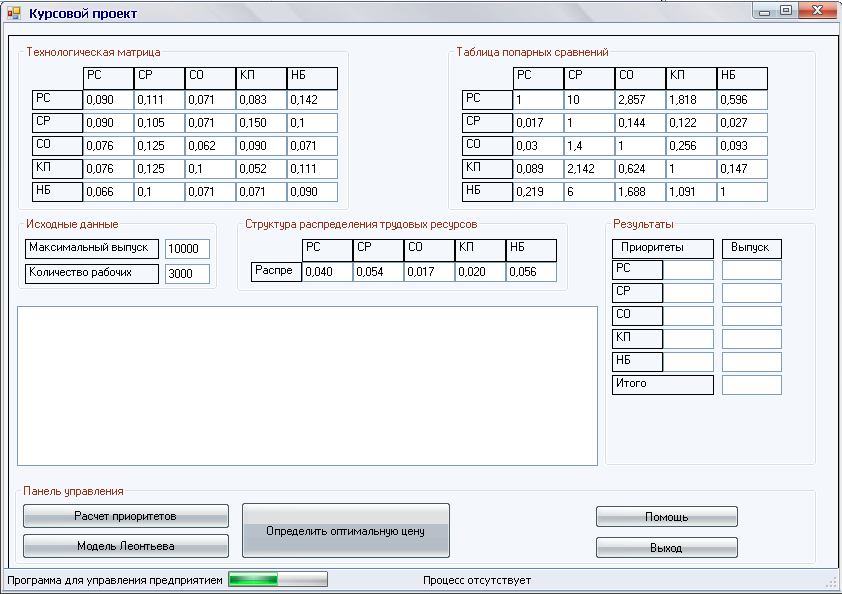Minimize the Курсовой проект window
Viewport: 842px width, 594px height.
pyautogui.click(x=765, y=11)
